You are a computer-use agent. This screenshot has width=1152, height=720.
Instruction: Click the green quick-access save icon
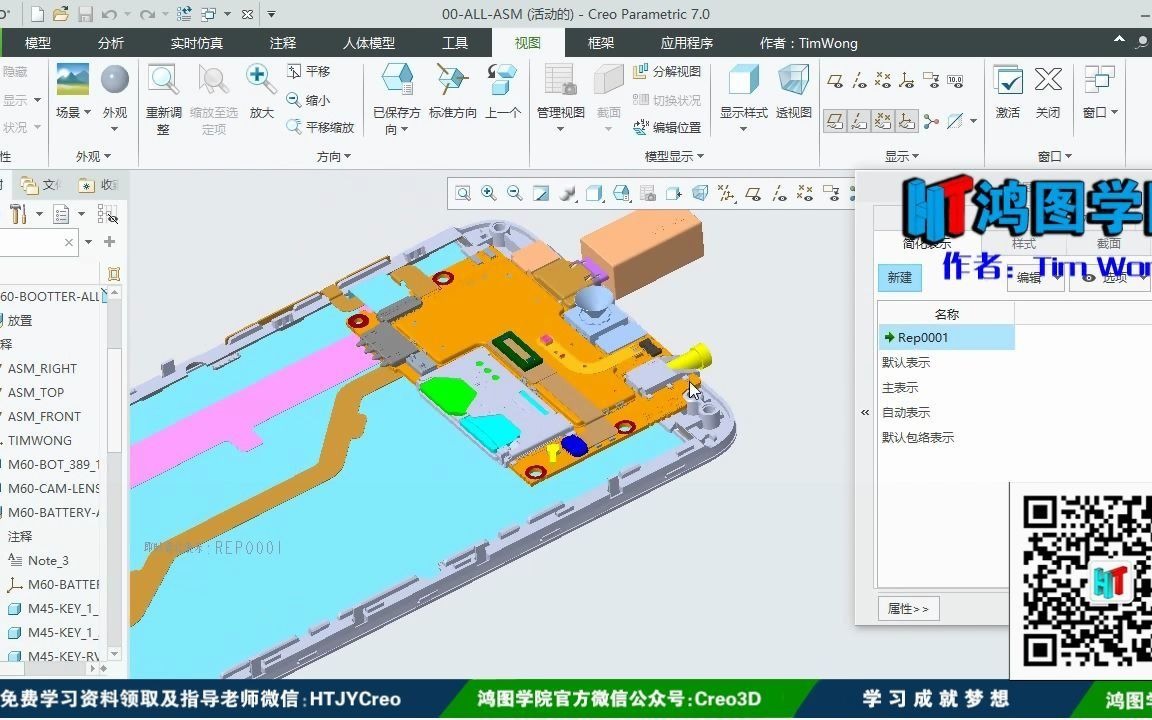(88, 13)
